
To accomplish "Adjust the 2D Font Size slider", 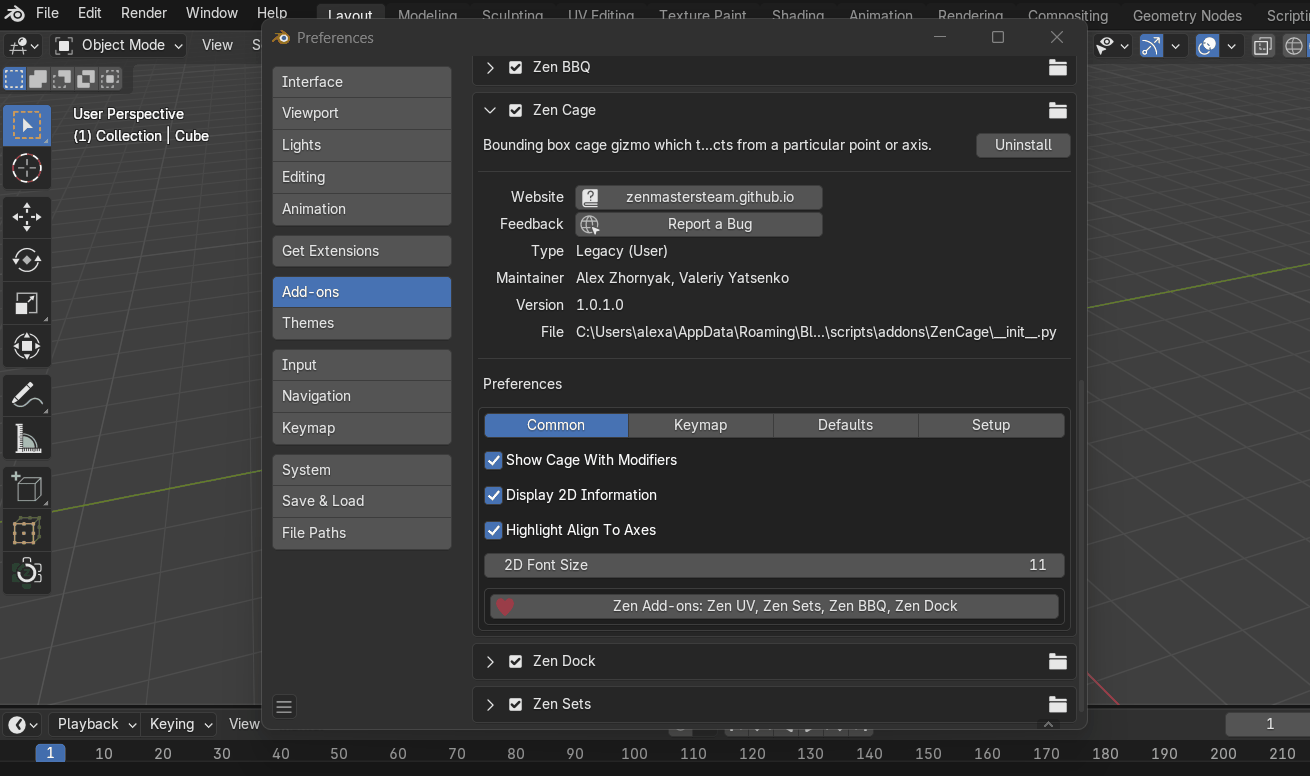I will coord(773,565).
